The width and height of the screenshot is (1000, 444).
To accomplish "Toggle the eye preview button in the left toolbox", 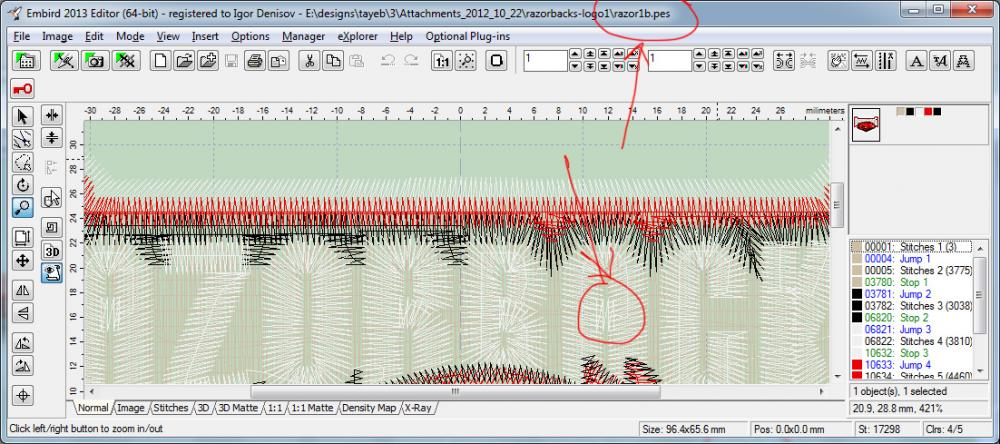I will coord(52,273).
